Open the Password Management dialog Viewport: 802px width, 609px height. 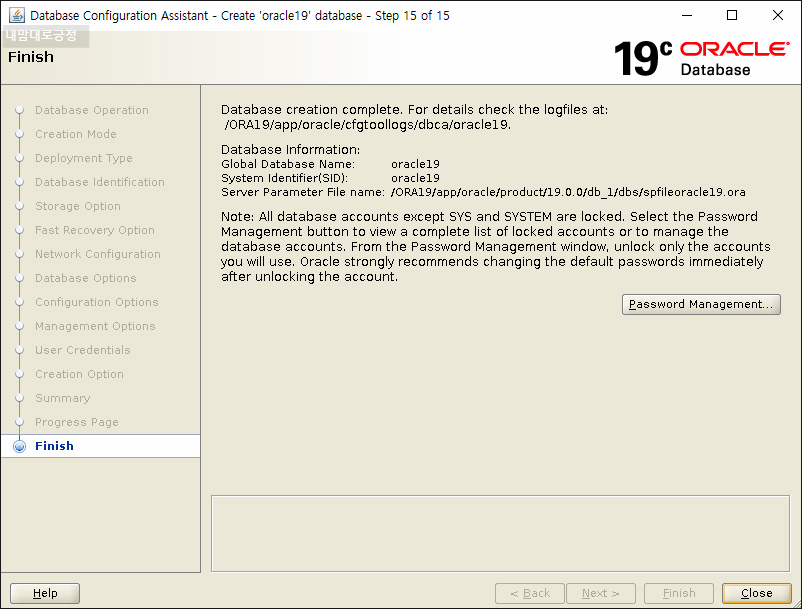(701, 304)
